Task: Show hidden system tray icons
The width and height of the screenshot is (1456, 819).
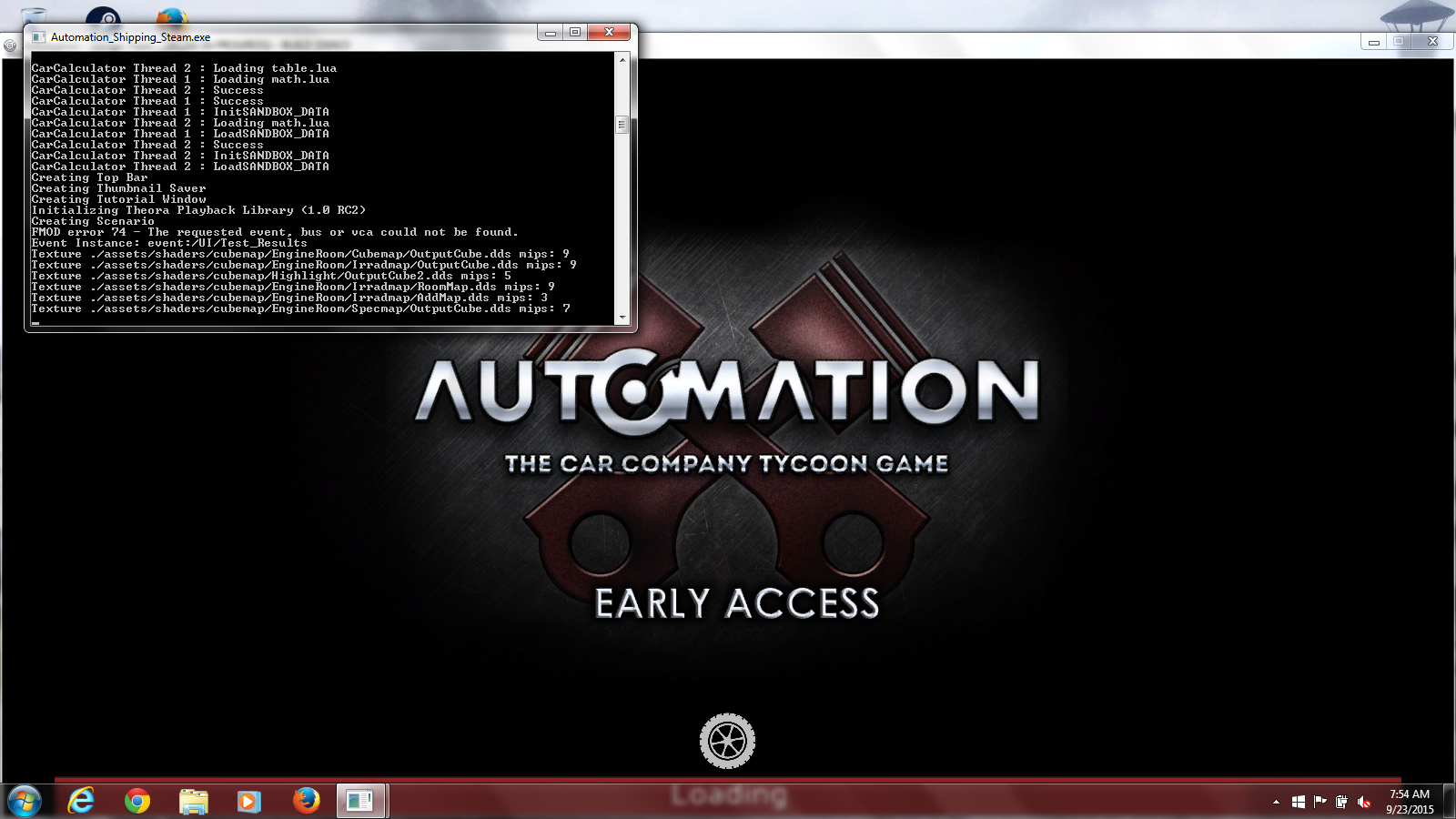Action: (1276, 802)
